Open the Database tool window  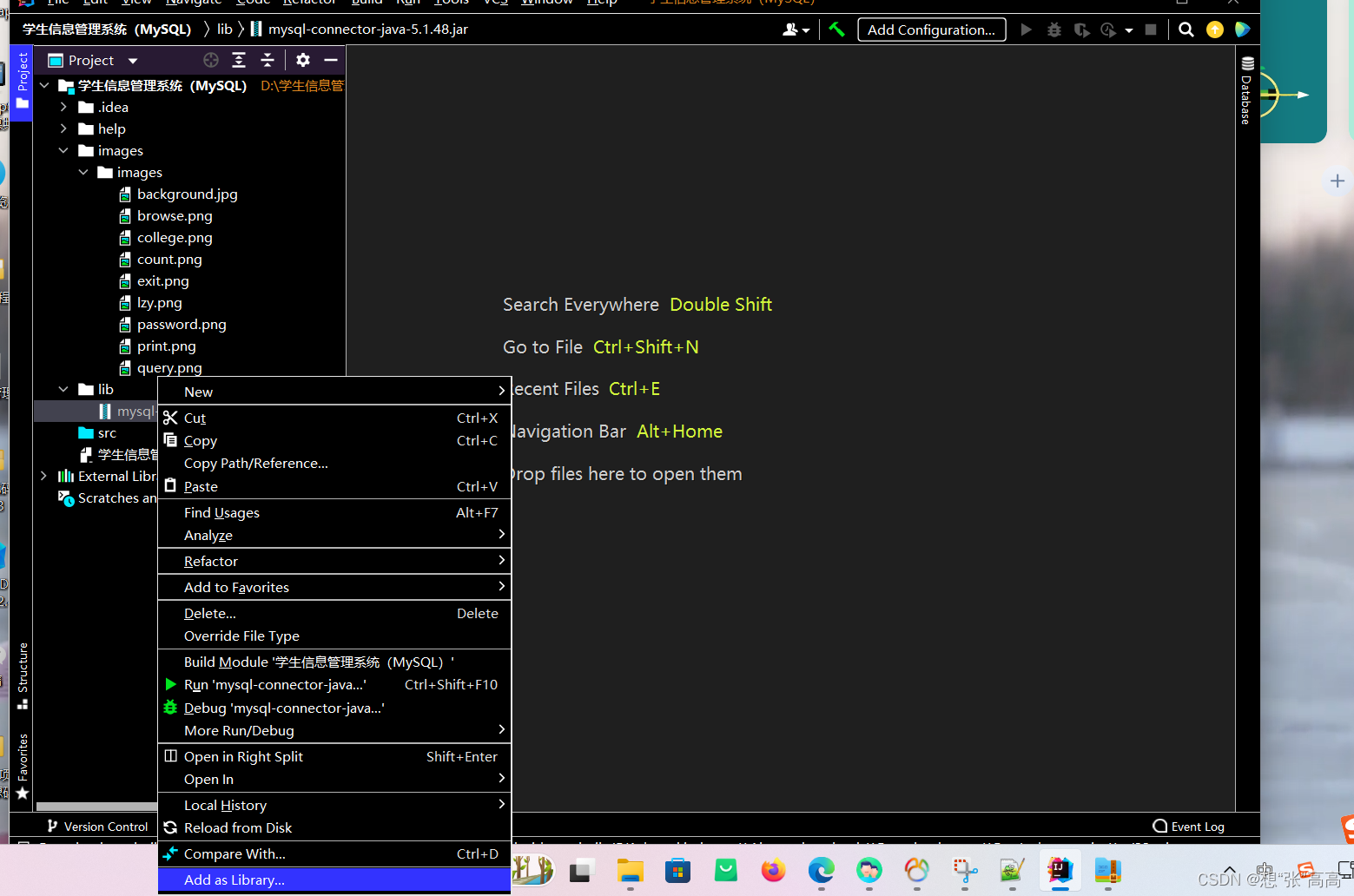point(1247,90)
